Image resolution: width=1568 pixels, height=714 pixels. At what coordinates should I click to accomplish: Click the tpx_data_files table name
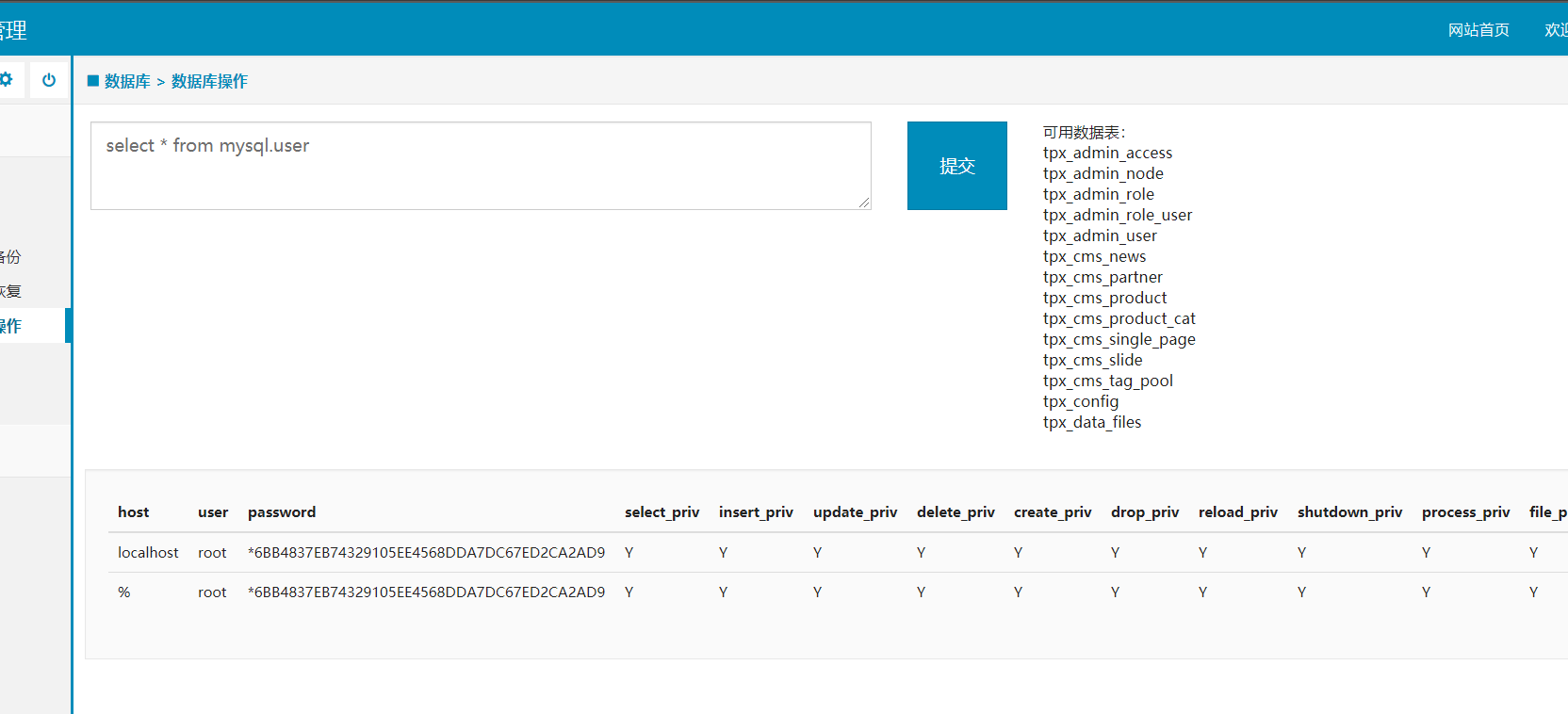(1092, 422)
